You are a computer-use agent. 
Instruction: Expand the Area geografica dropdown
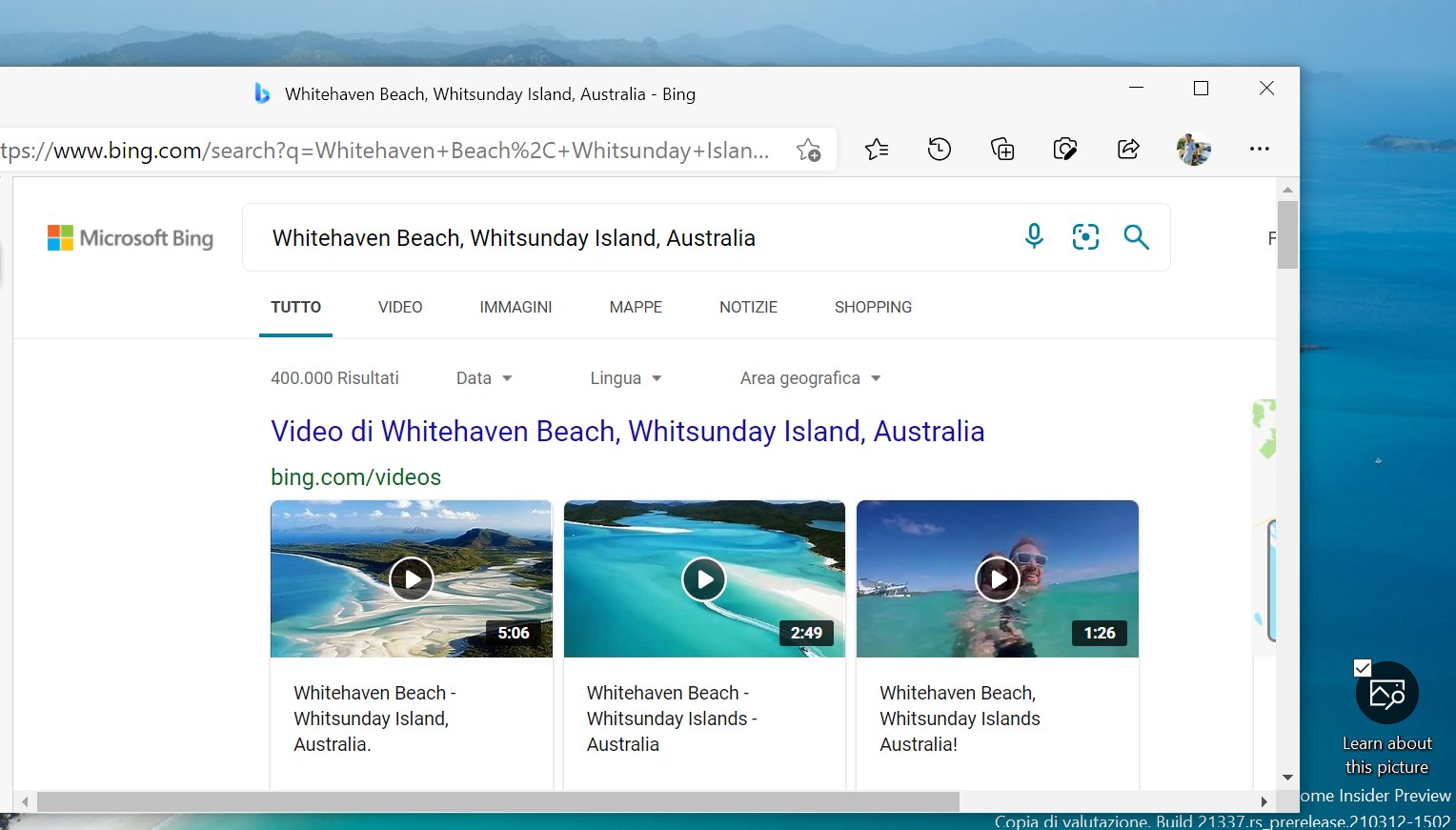coord(811,378)
